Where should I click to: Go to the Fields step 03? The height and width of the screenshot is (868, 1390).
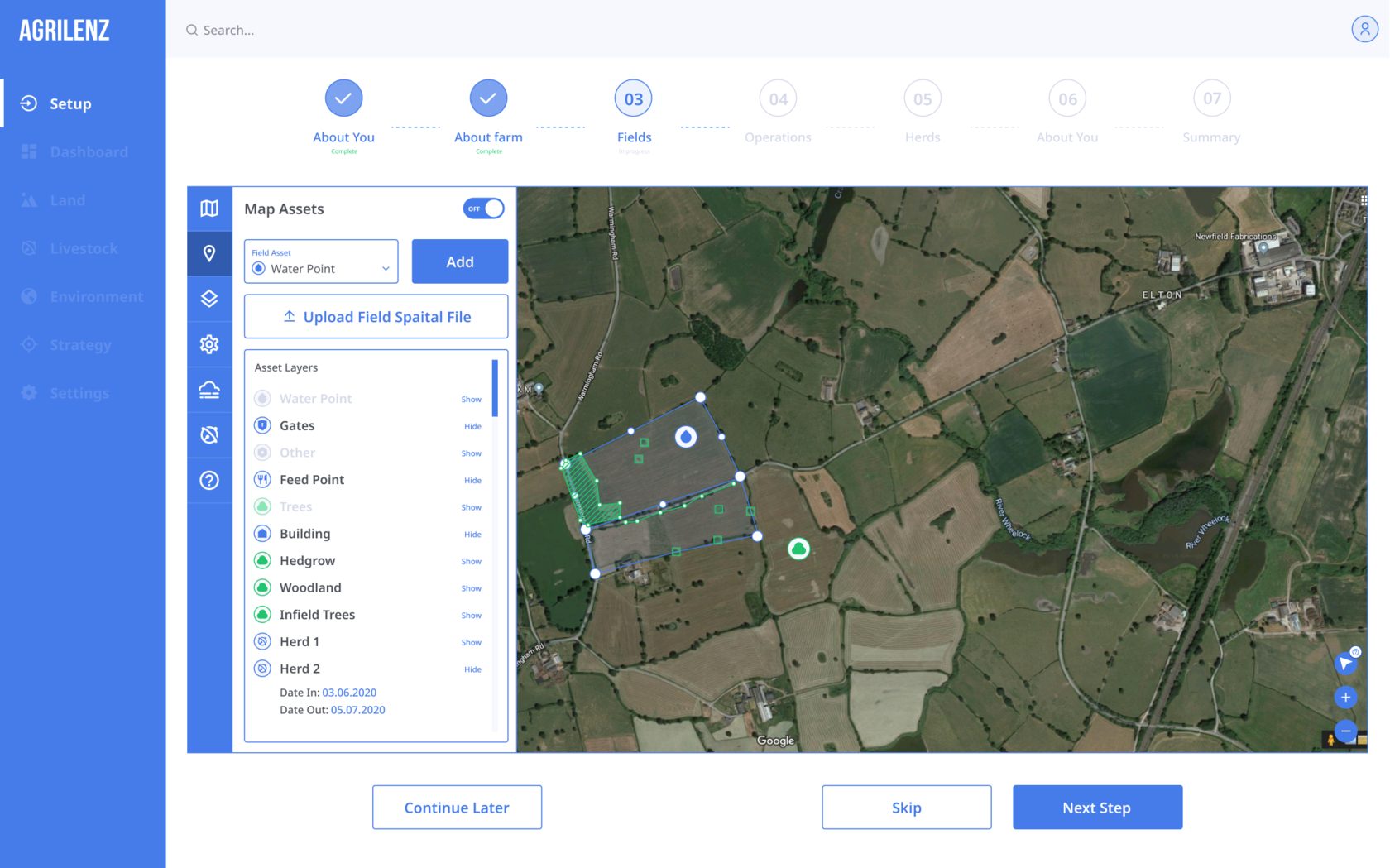click(x=633, y=99)
